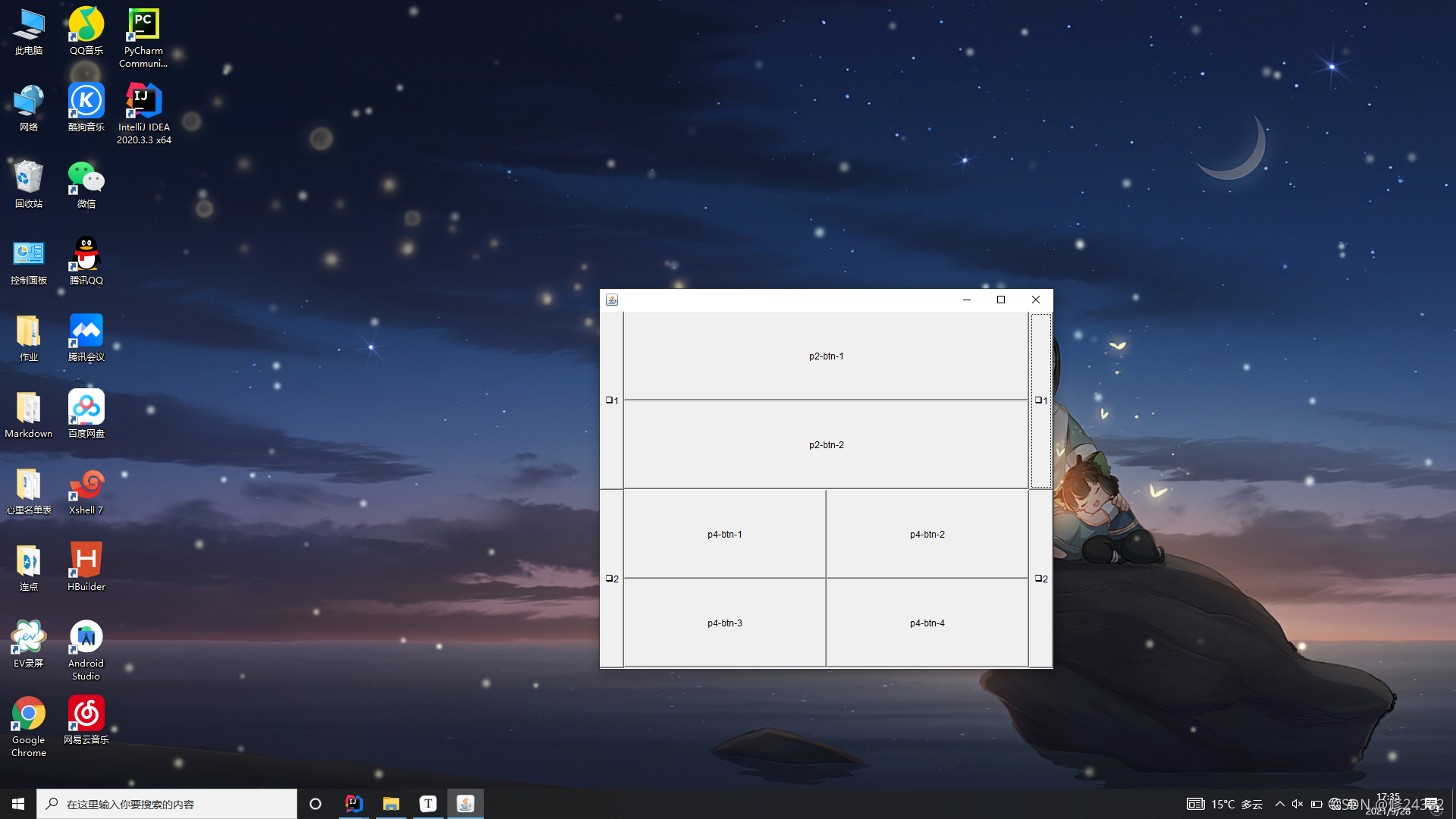Click the muted volume icon in the tray
1456x819 pixels.
[1298, 804]
